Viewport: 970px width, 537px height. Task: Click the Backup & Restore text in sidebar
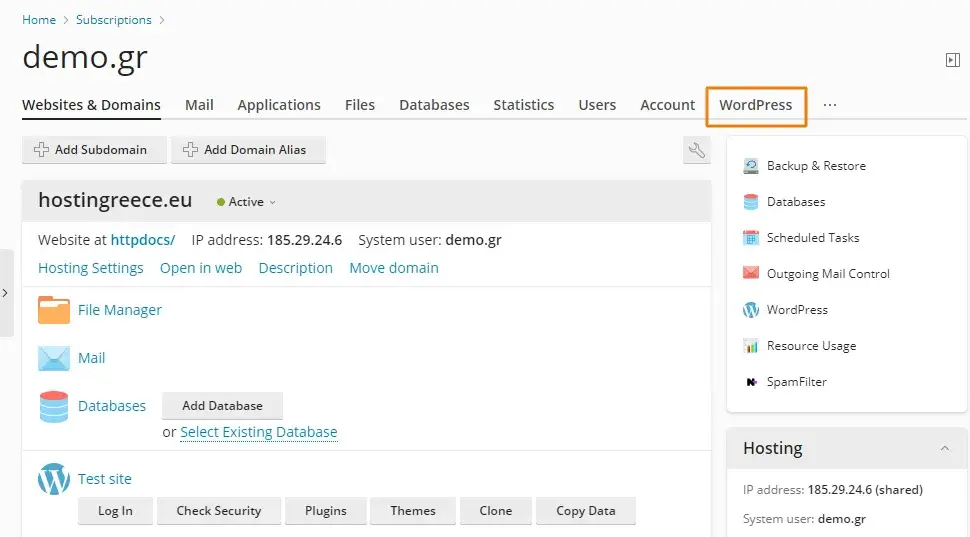click(817, 166)
